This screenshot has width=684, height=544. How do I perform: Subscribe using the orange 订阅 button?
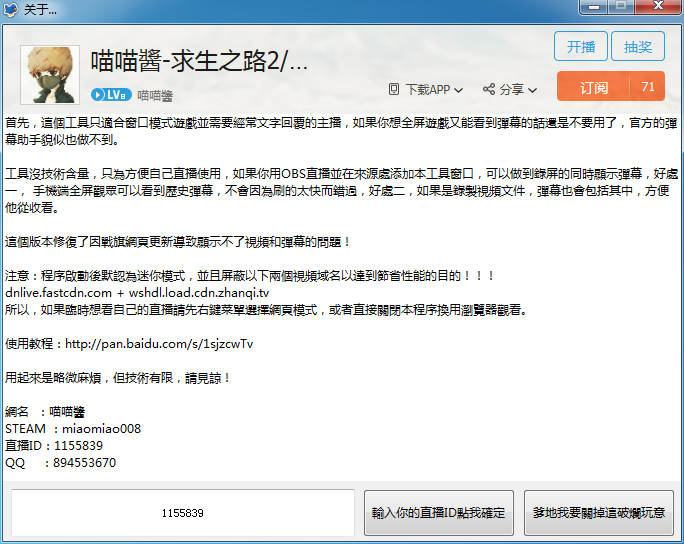pos(594,87)
